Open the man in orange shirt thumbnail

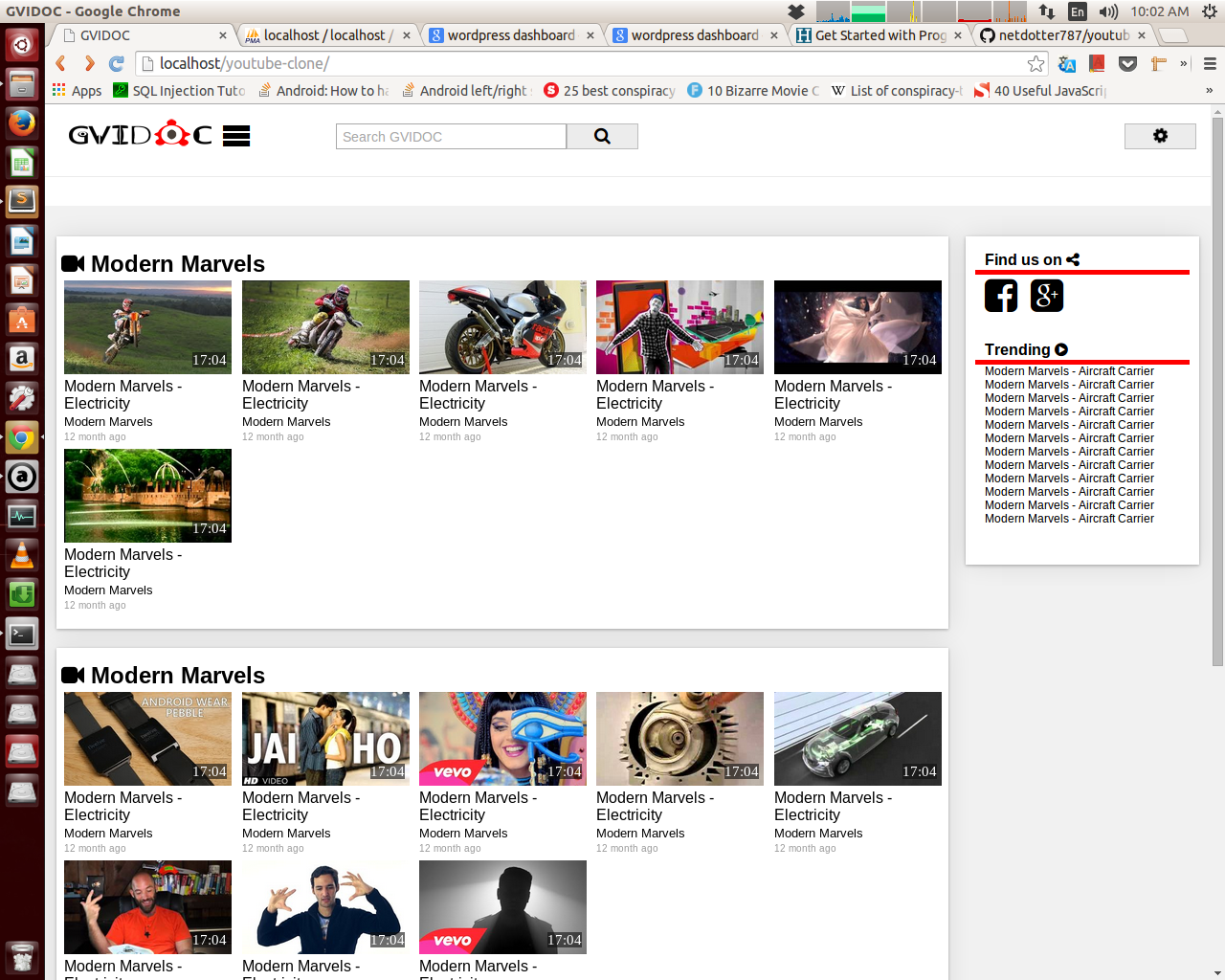pos(147,906)
